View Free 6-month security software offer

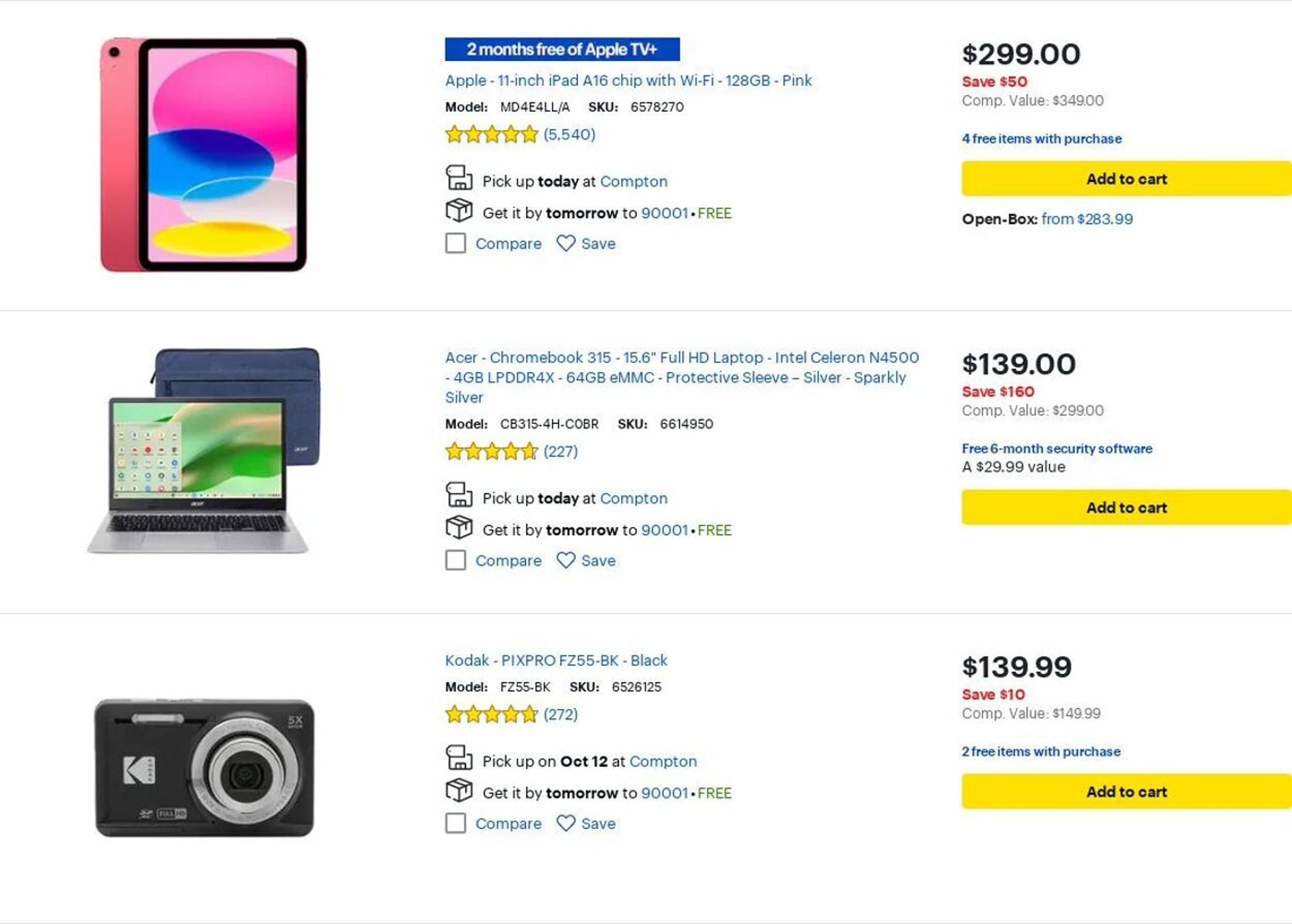[x=1056, y=449]
